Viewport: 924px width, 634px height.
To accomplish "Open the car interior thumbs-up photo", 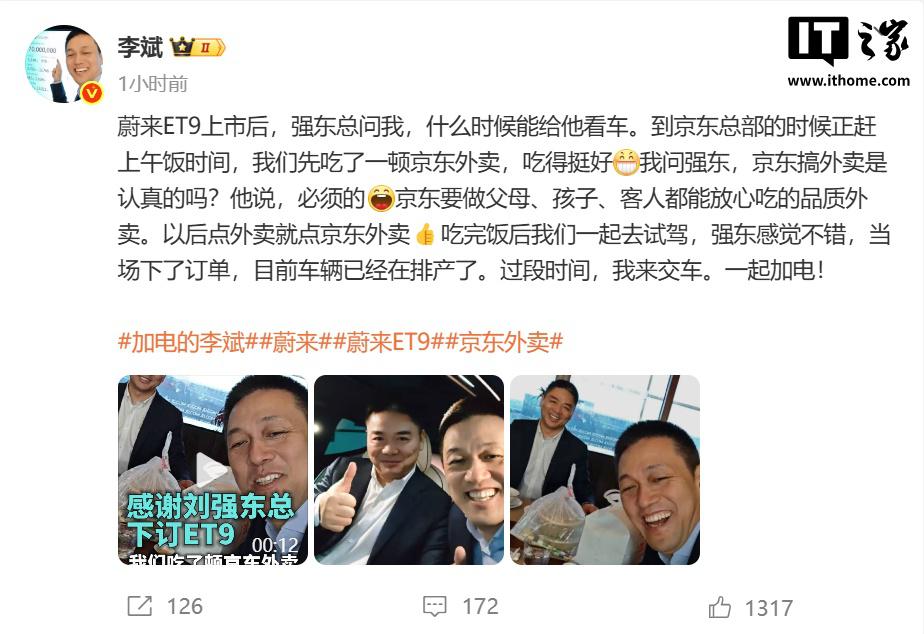I will [409, 470].
